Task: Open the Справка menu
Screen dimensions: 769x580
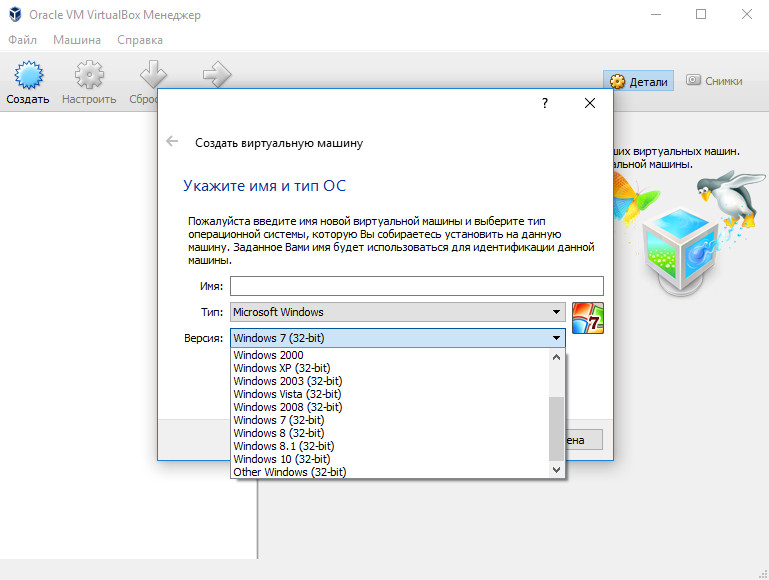Action: pos(140,40)
